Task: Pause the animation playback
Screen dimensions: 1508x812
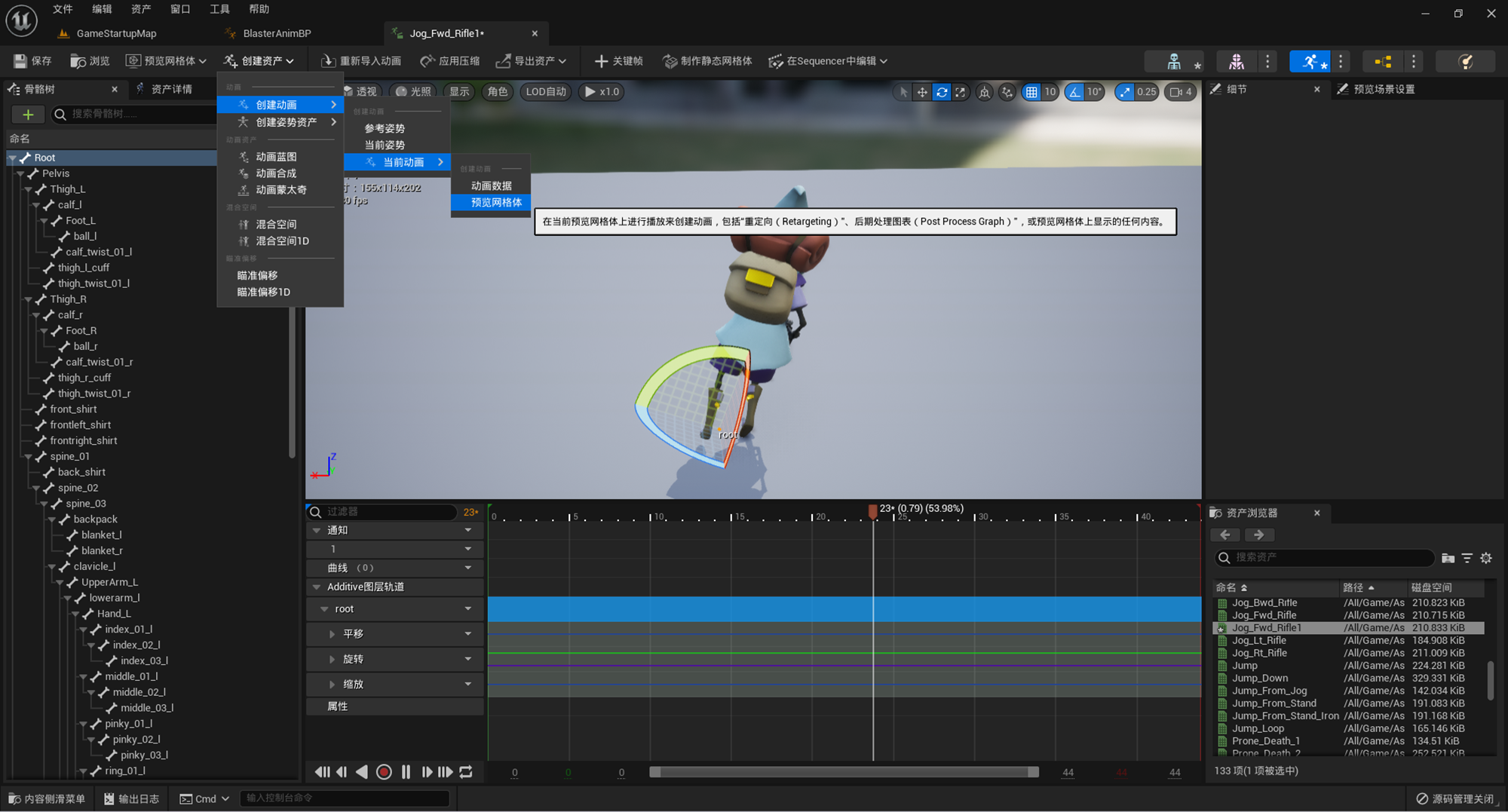Action: [406, 772]
